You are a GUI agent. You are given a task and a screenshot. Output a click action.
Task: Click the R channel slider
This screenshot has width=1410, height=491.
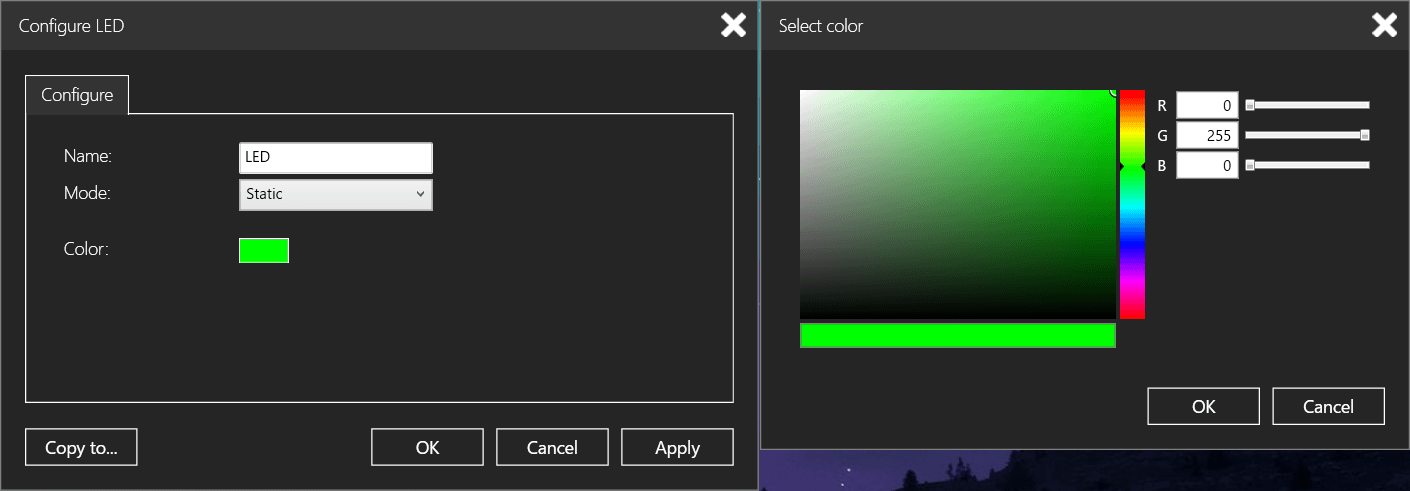coord(1307,105)
